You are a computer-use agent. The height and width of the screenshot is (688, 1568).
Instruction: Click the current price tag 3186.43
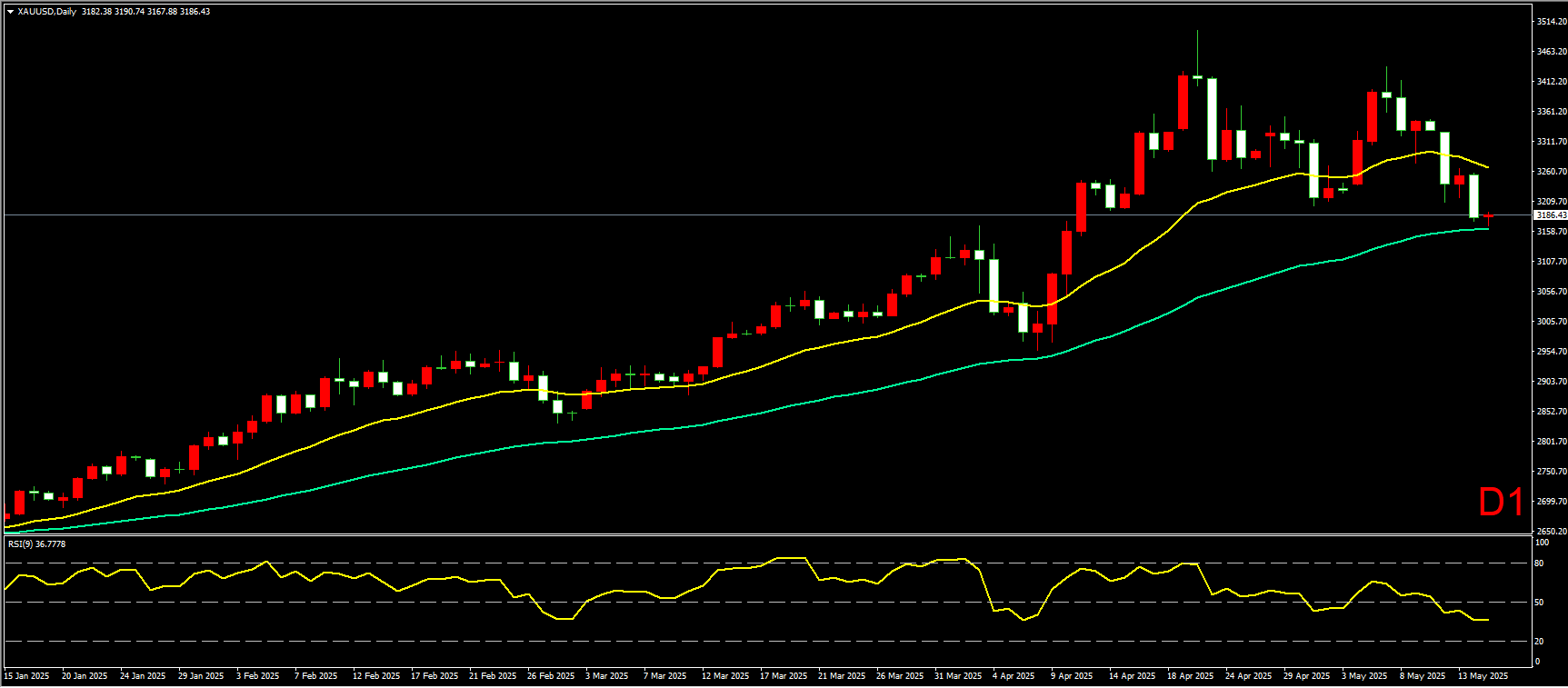click(1550, 215)
